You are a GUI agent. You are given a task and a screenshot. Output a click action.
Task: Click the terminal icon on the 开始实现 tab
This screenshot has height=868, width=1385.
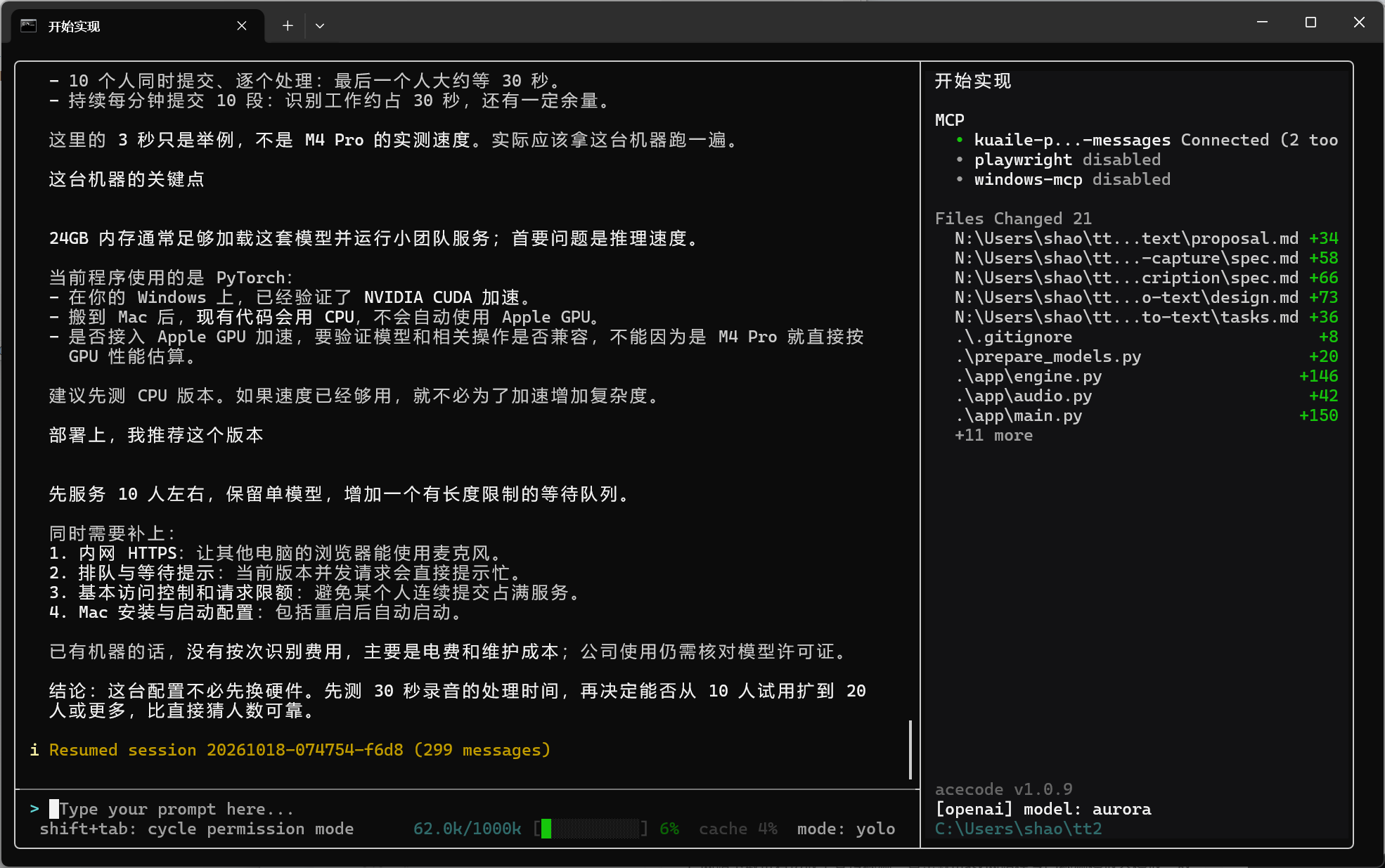click(28, 26)
